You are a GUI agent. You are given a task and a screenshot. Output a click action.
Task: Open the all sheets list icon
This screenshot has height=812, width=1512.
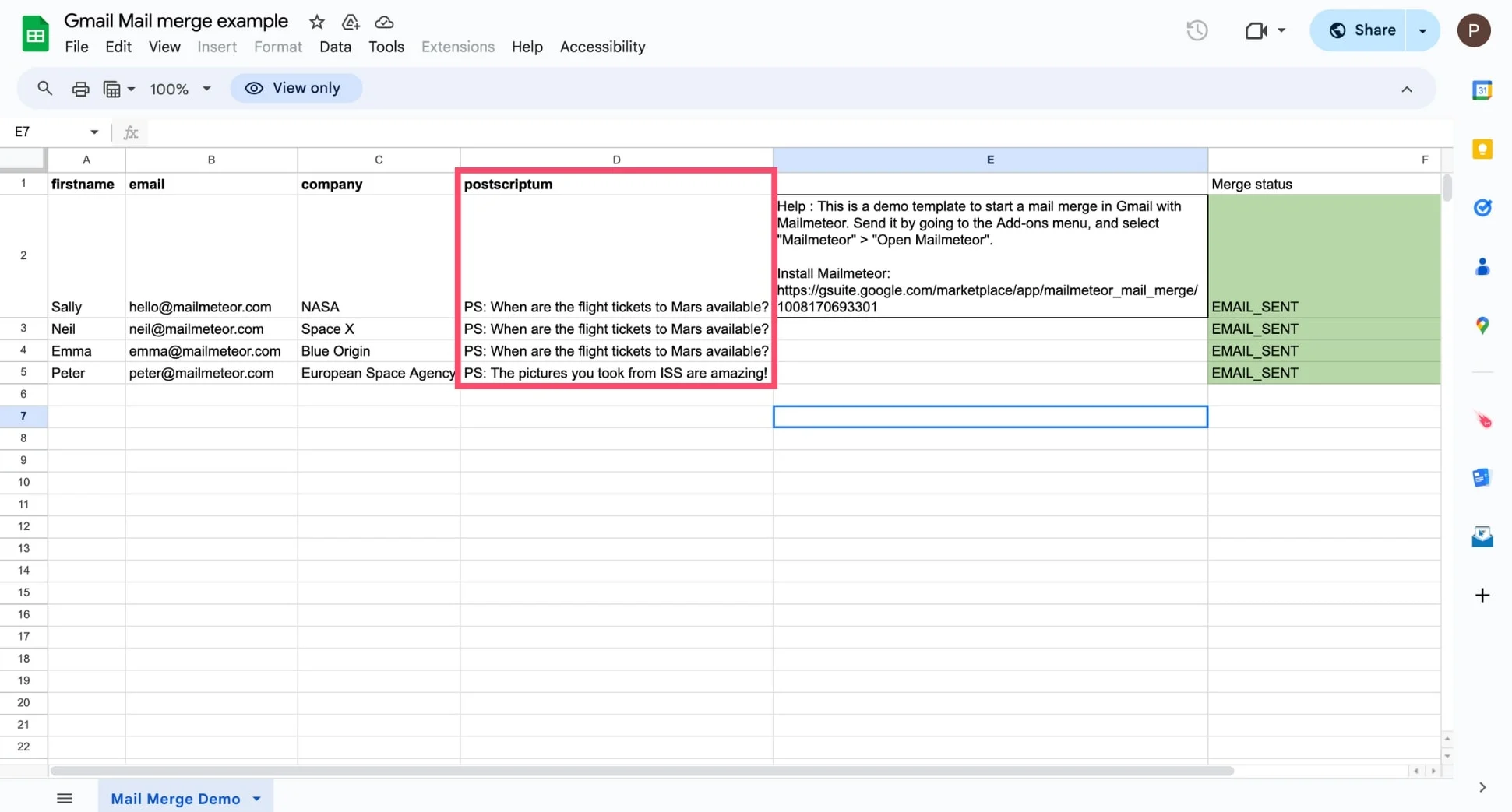[x=65, y=798]
